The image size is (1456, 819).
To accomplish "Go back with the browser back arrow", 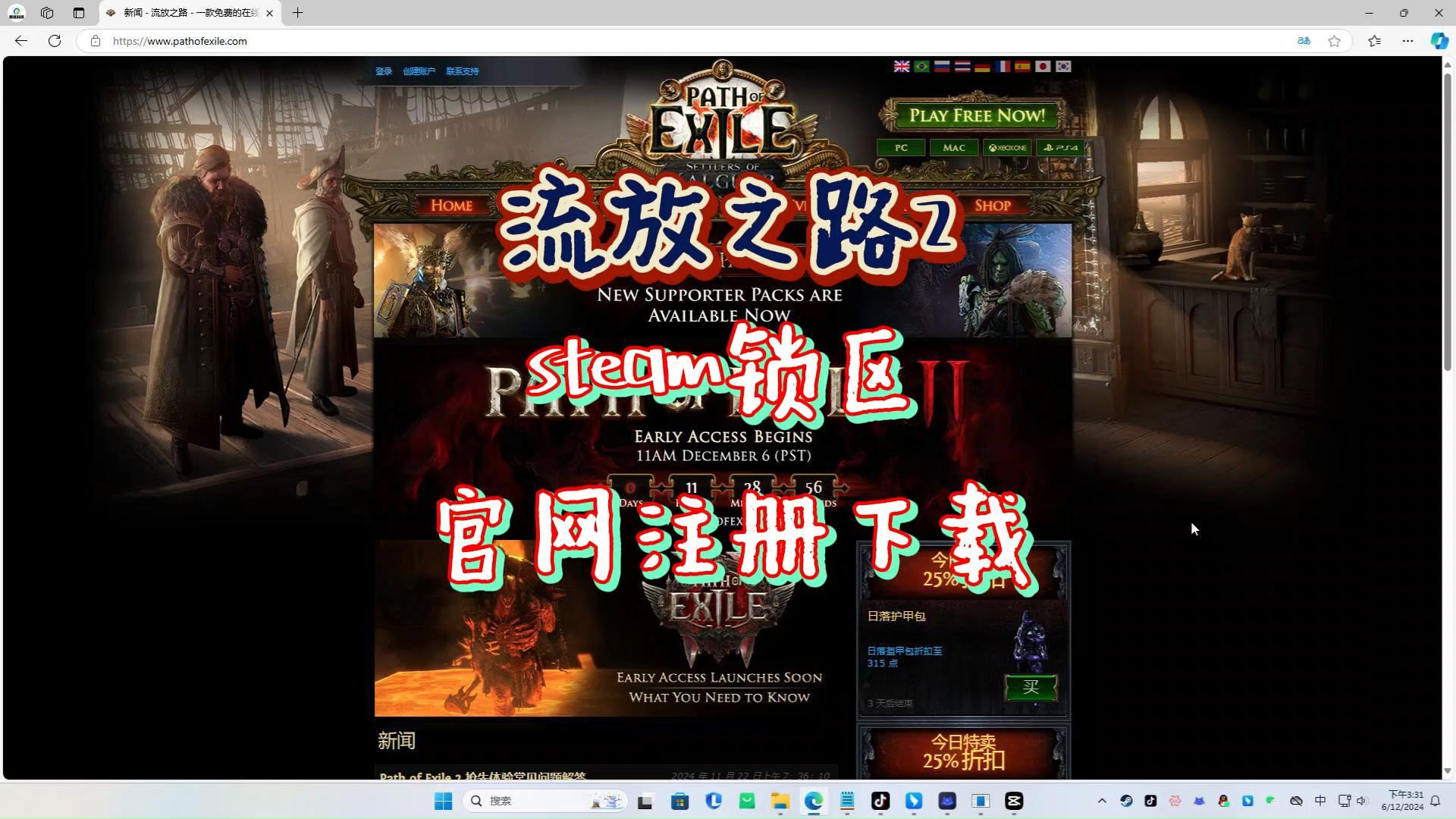I will tap(21, 41).
